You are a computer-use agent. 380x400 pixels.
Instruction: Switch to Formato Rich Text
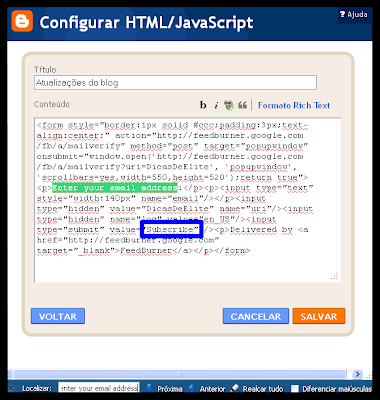[x=294, y=105]
